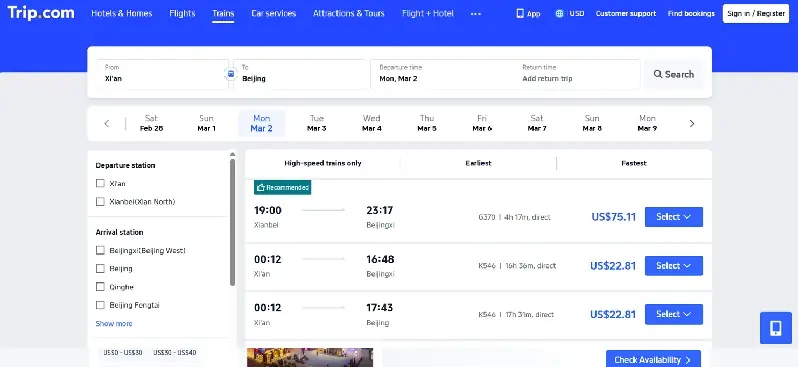Swap stations with the train swap icon

231,74
